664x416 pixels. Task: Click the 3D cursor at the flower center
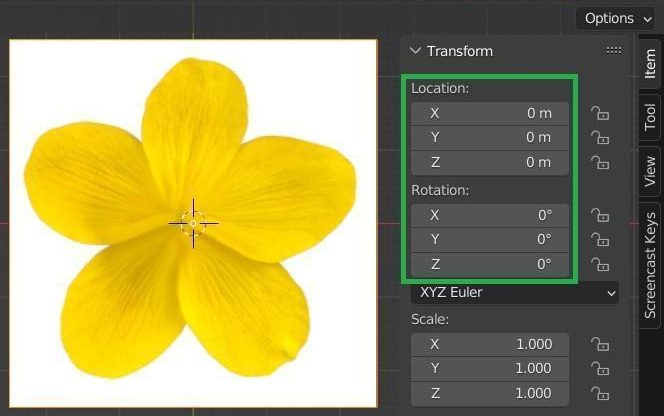[x=194, y=223]
